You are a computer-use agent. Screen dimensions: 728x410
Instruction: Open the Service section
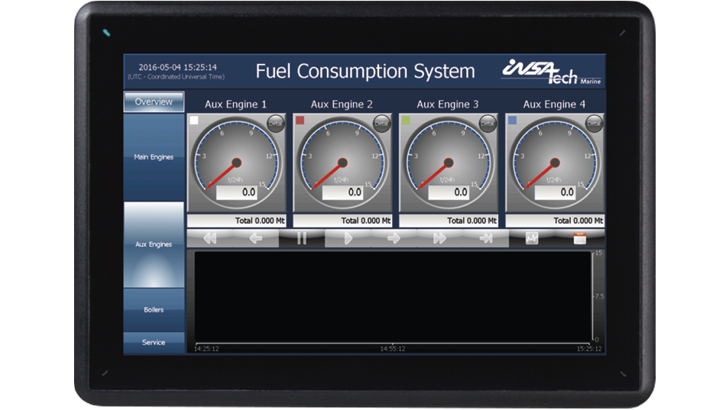(154, 343)
